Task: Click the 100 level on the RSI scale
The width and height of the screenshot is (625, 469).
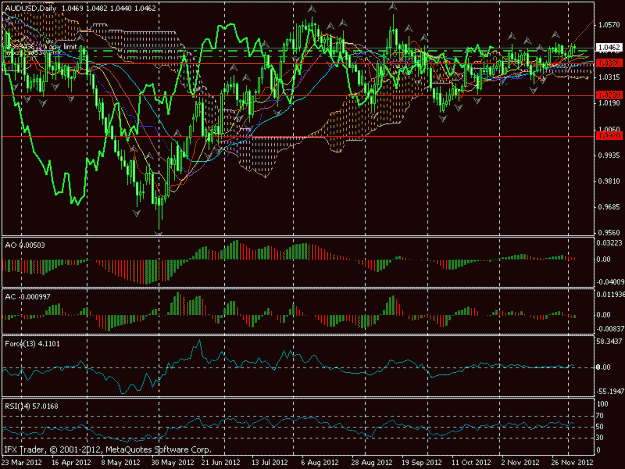Action: pyautogui.click(x=603, y=404)
